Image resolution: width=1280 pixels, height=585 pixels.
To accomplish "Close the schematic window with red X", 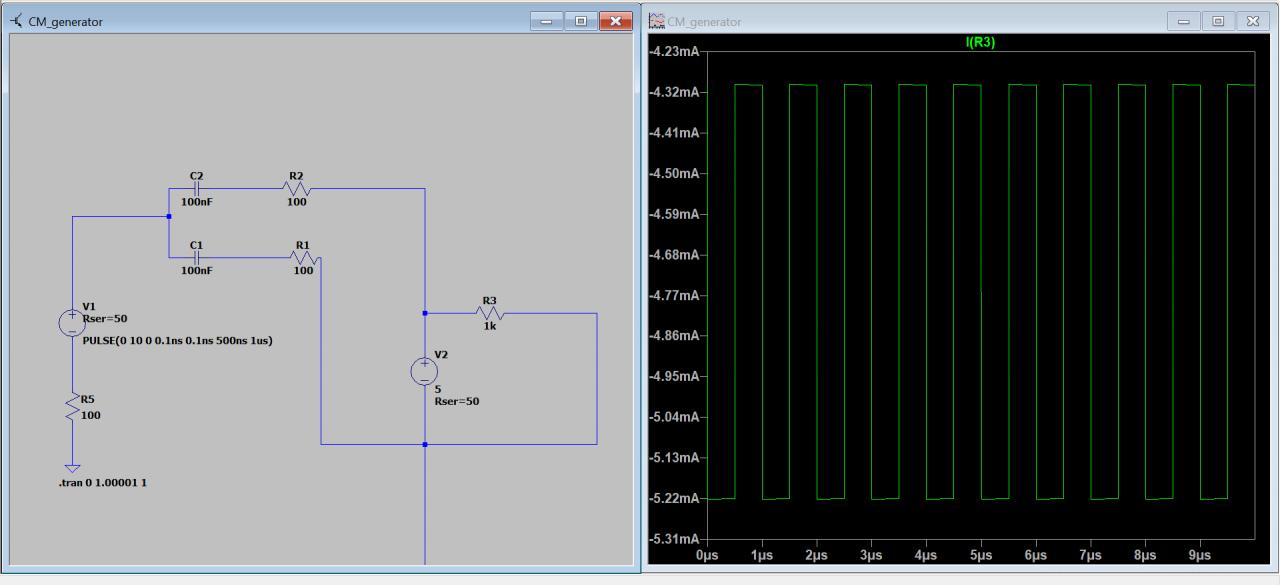I will pyautogui.click(x=616, y=21).
